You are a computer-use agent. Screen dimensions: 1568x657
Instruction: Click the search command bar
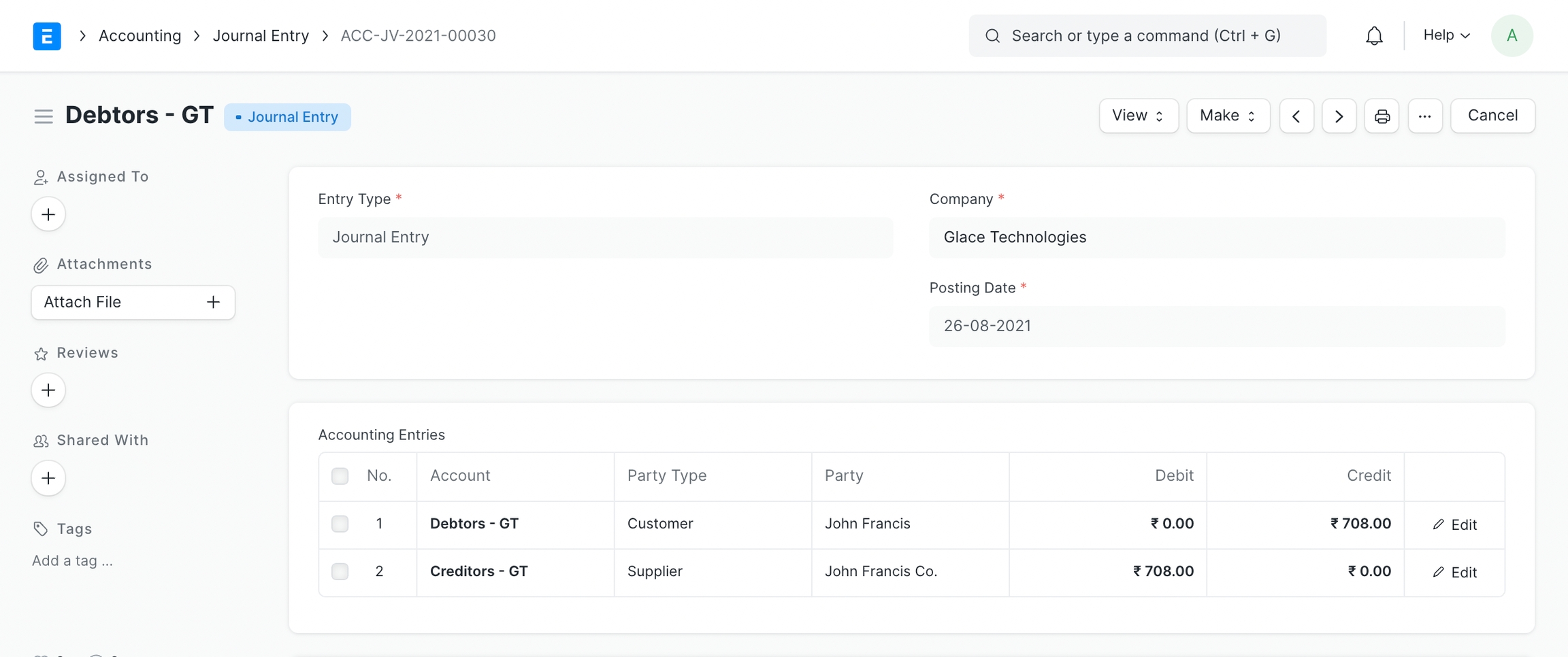(1147, 36)
